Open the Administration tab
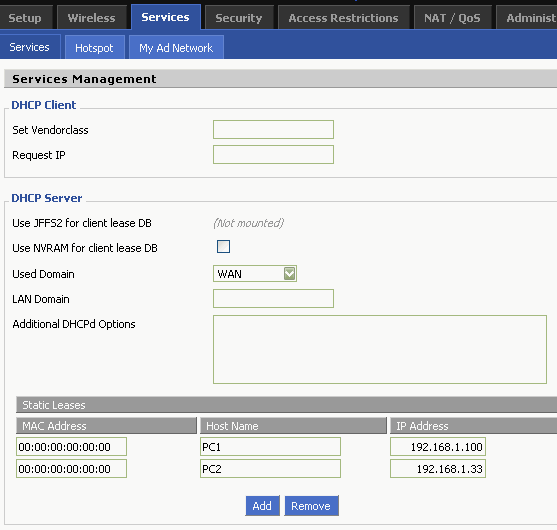The height and width of the screenshot is (530, 557). pos(527,18)
